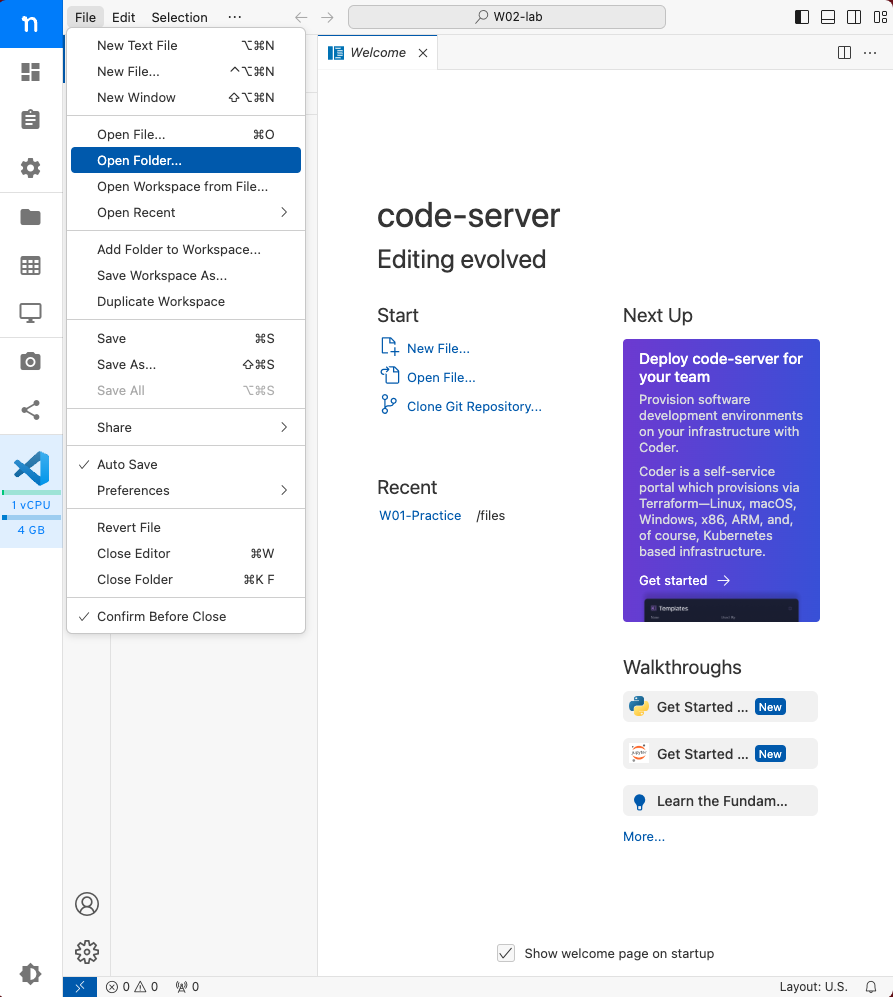
Task: Open the tables grid icon in sidebar
Action: pyautogui.click(x=31, y=265)
